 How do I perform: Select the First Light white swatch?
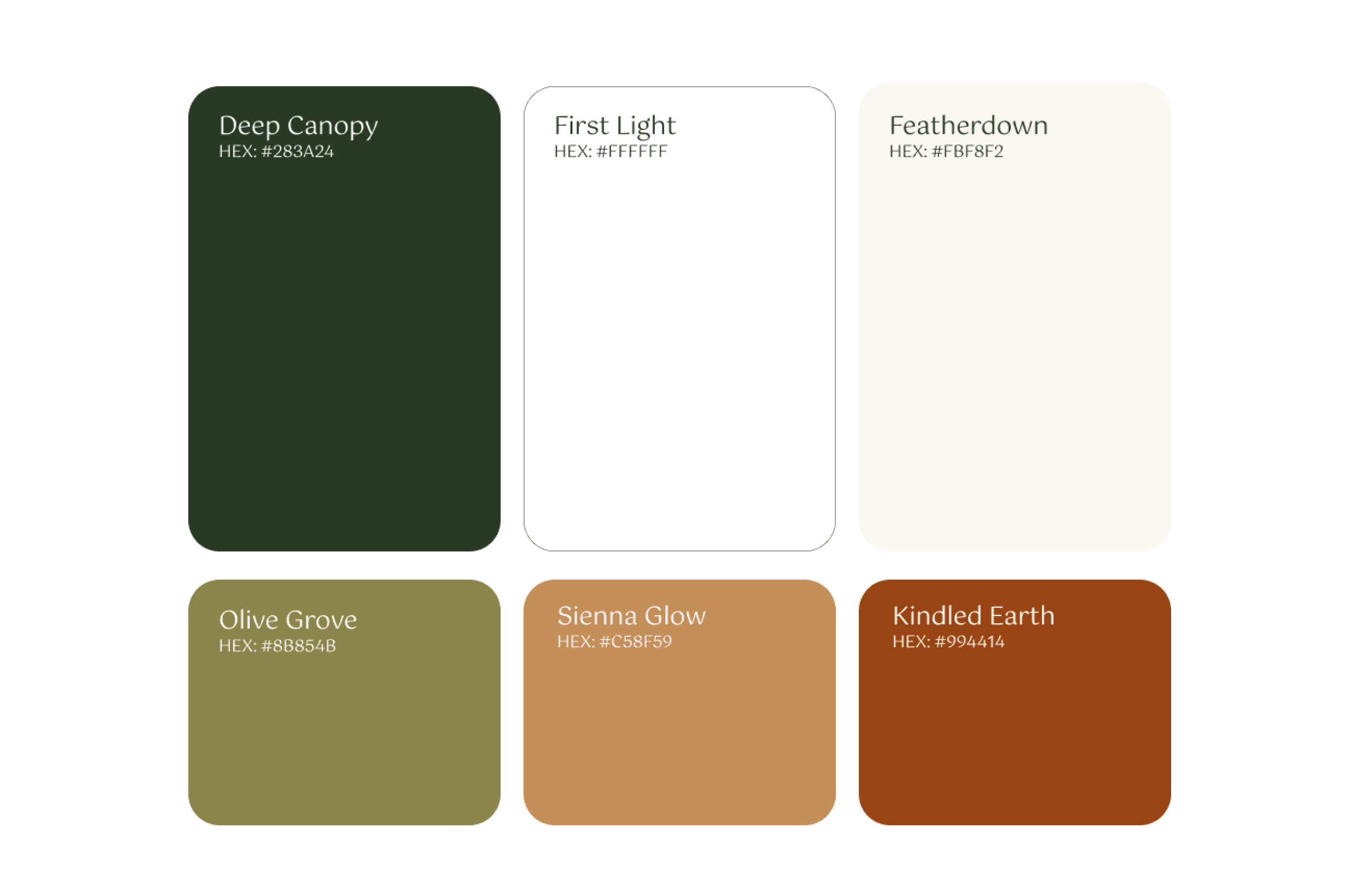(x=679, y=319)
